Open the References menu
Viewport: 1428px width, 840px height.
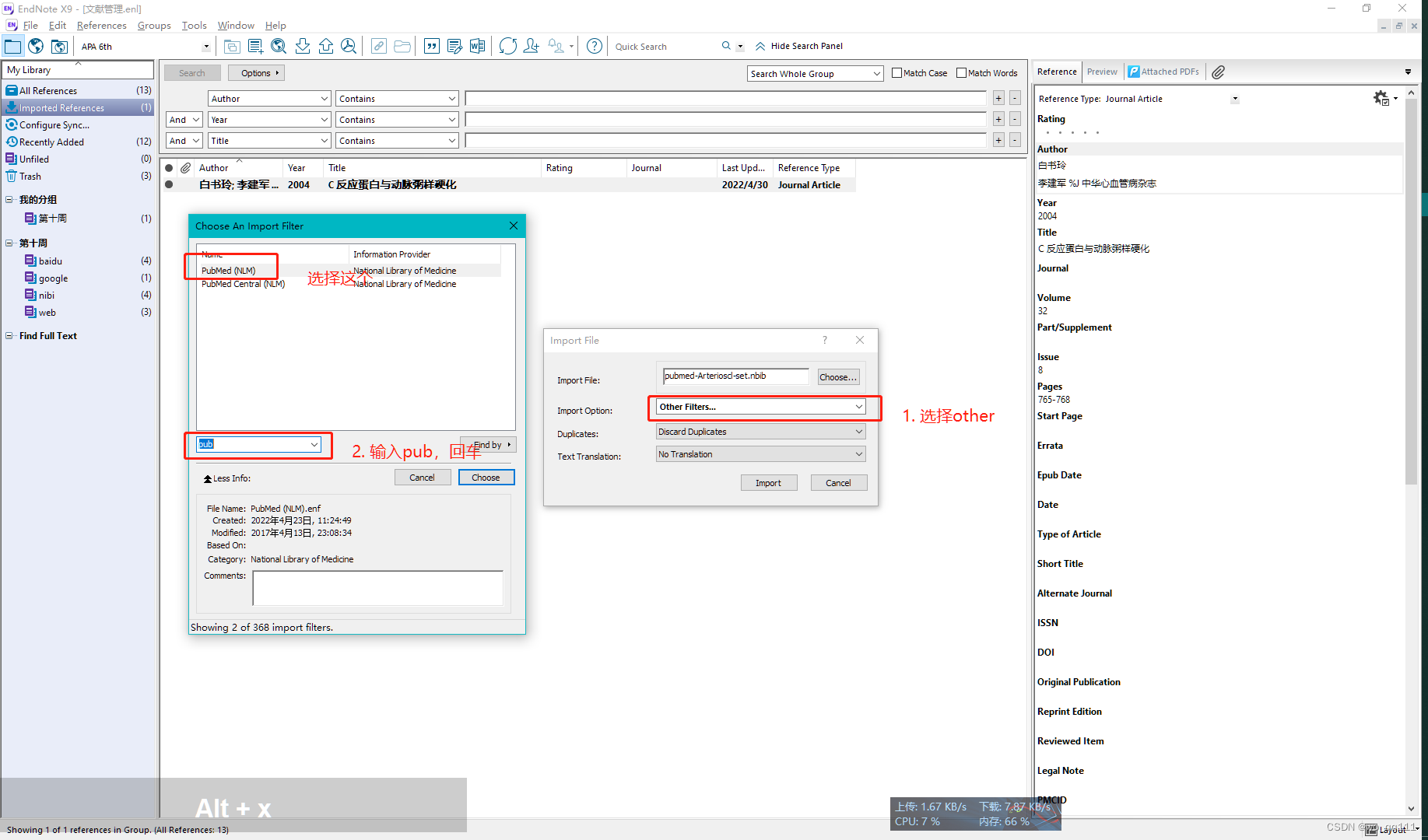pos(101,26)
